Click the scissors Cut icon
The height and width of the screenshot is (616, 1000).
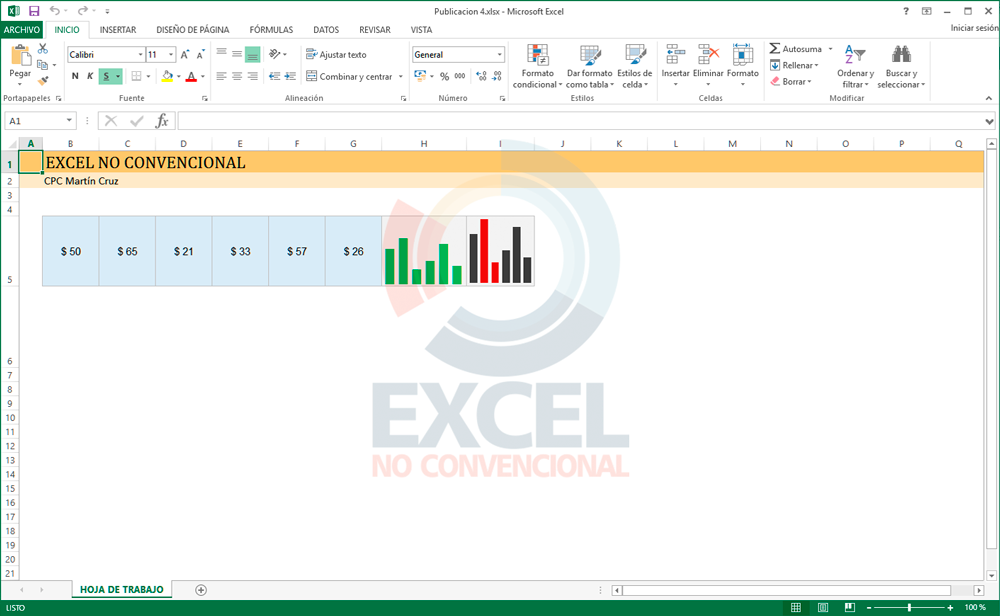[43, 49]
